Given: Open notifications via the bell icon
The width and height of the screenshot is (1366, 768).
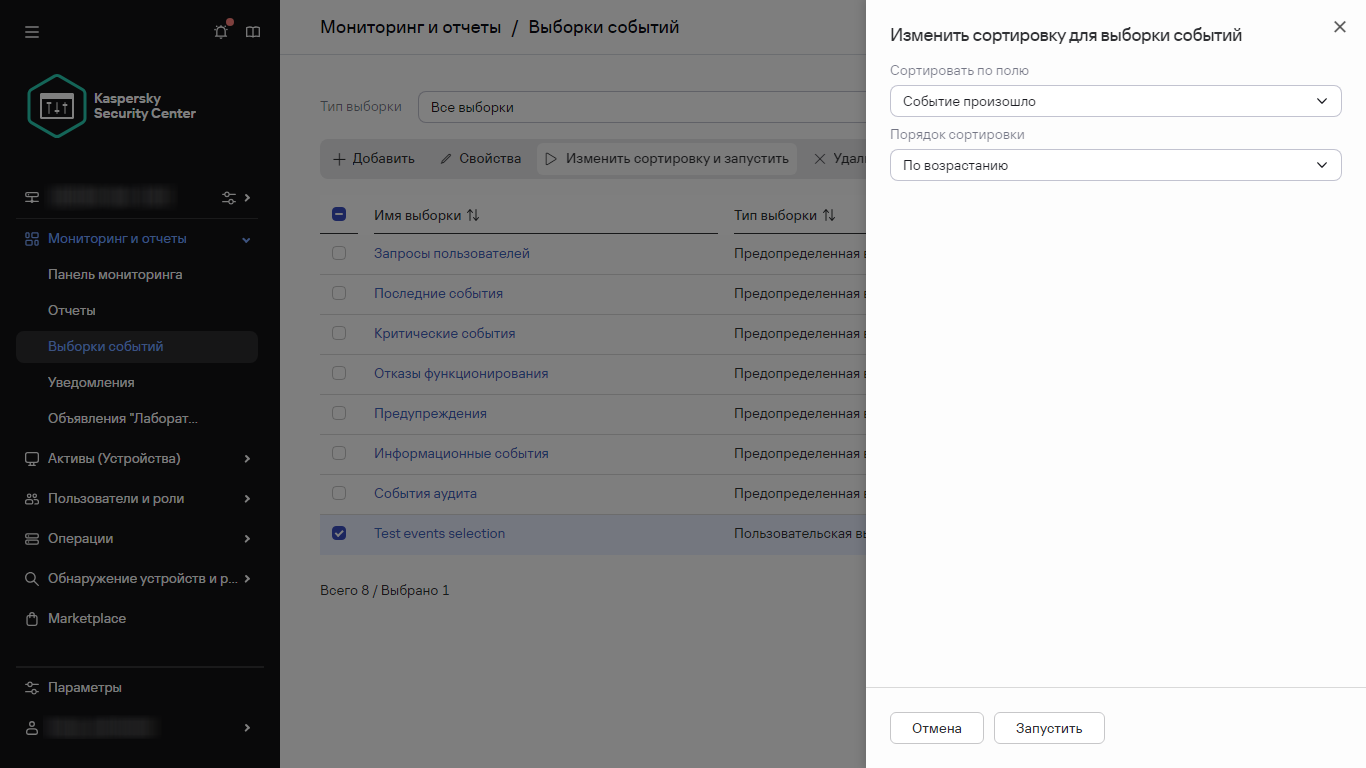Looking at the screenshot, I should (x=220, y=31).
